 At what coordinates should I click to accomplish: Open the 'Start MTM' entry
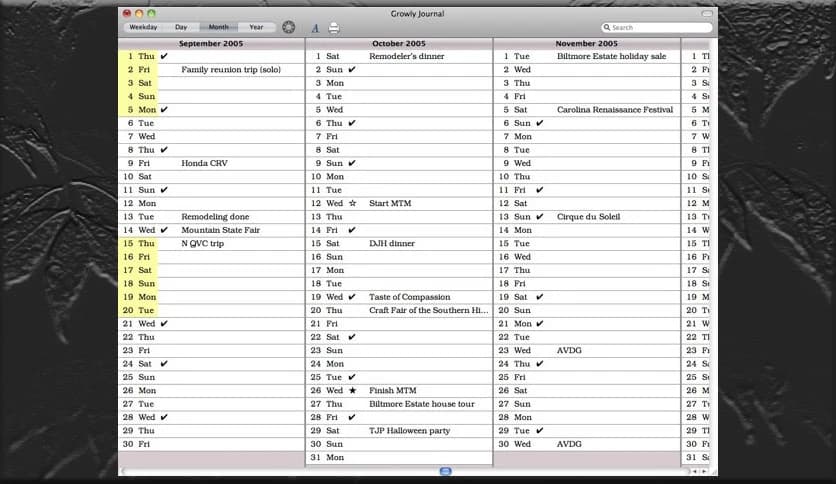pos(390,203)
